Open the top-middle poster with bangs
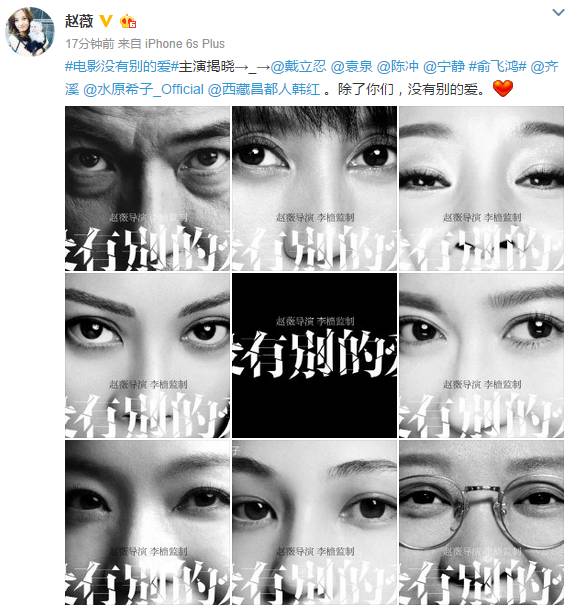 [314, 188]
